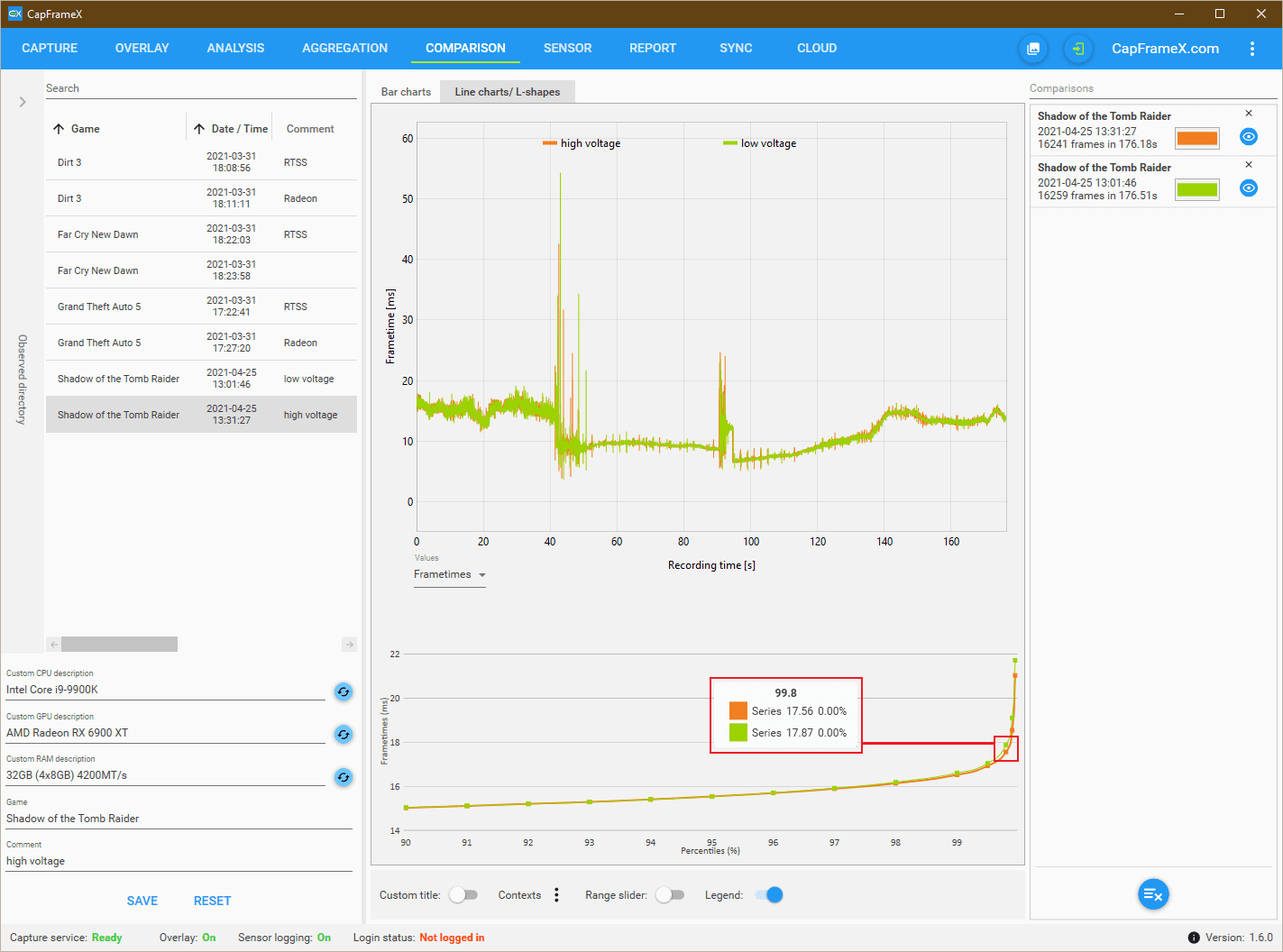Click the Comment column header

pos(310,129)
